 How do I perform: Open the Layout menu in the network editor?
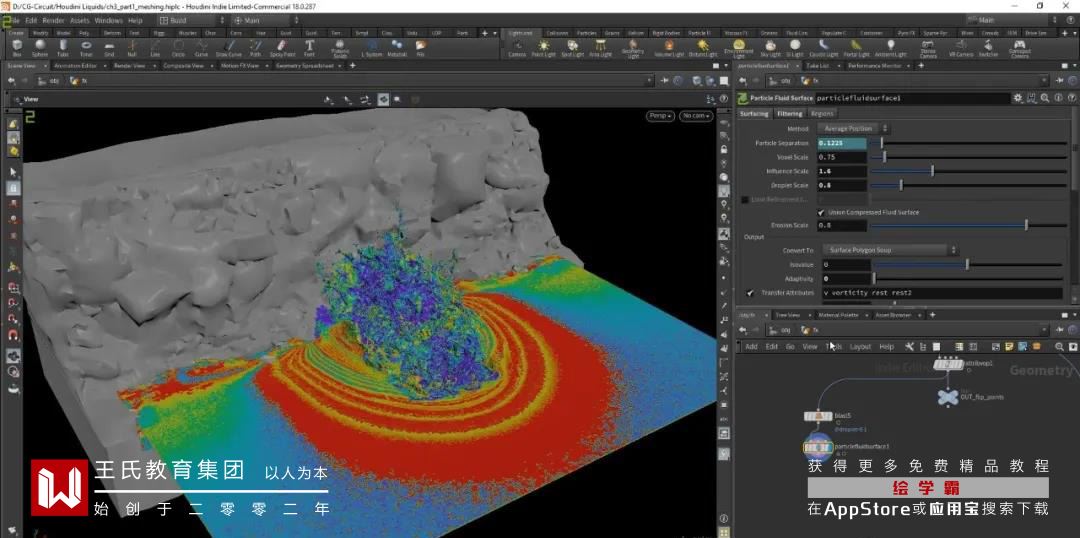(860, 346)
